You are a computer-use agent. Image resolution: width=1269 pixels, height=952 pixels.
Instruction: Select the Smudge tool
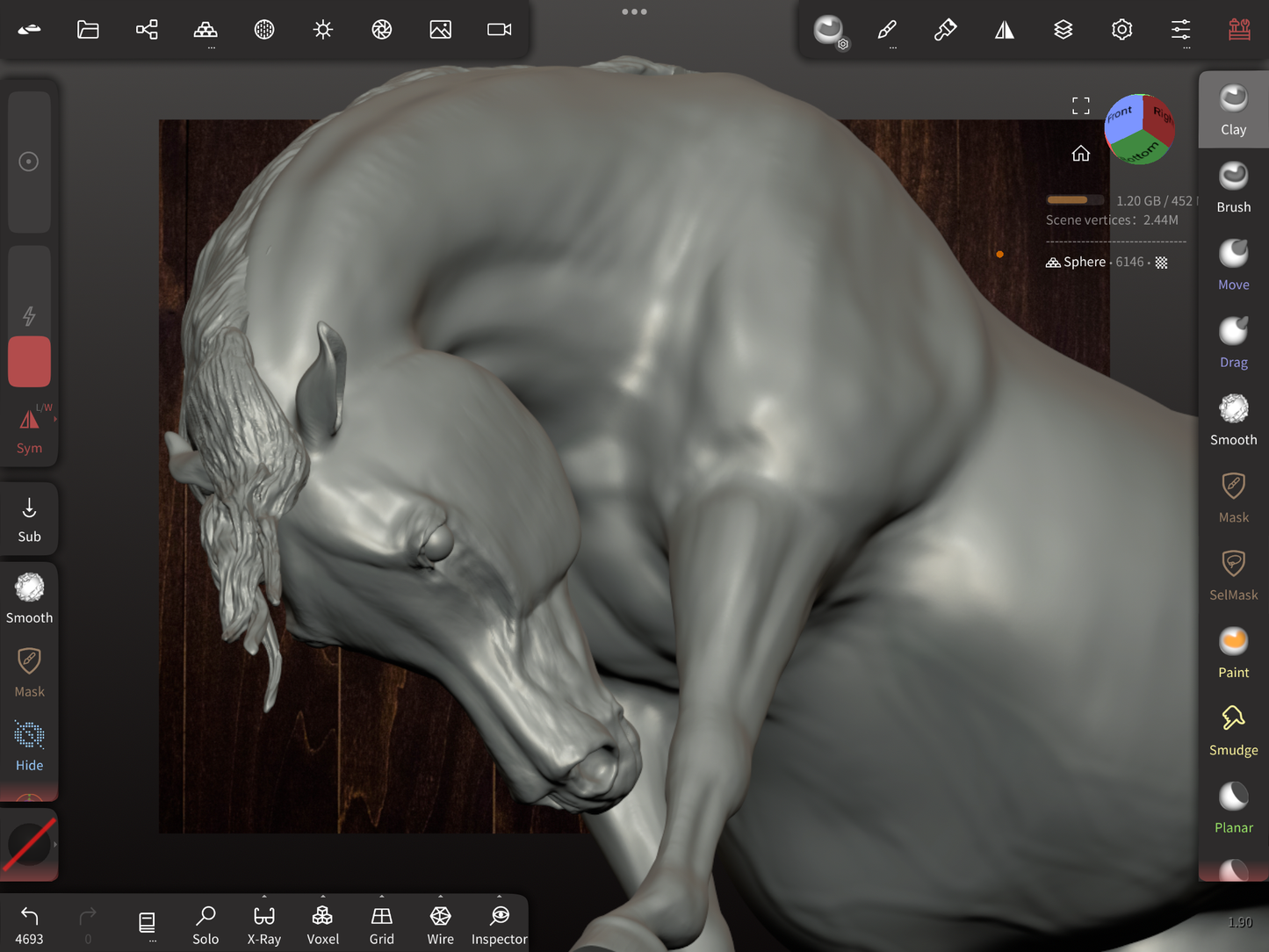(1233, 731)
